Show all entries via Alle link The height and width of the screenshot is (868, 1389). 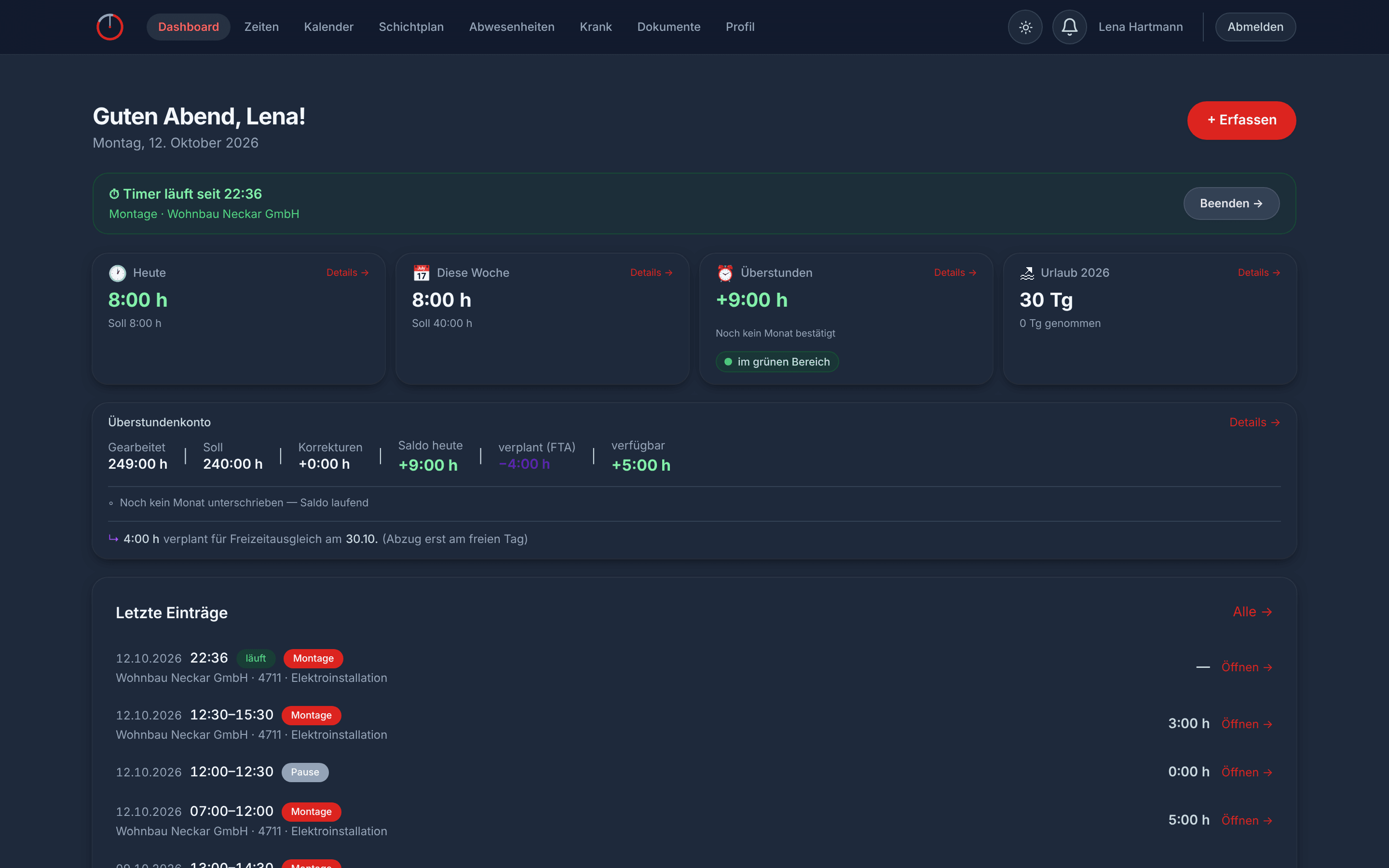point(1253,612)
